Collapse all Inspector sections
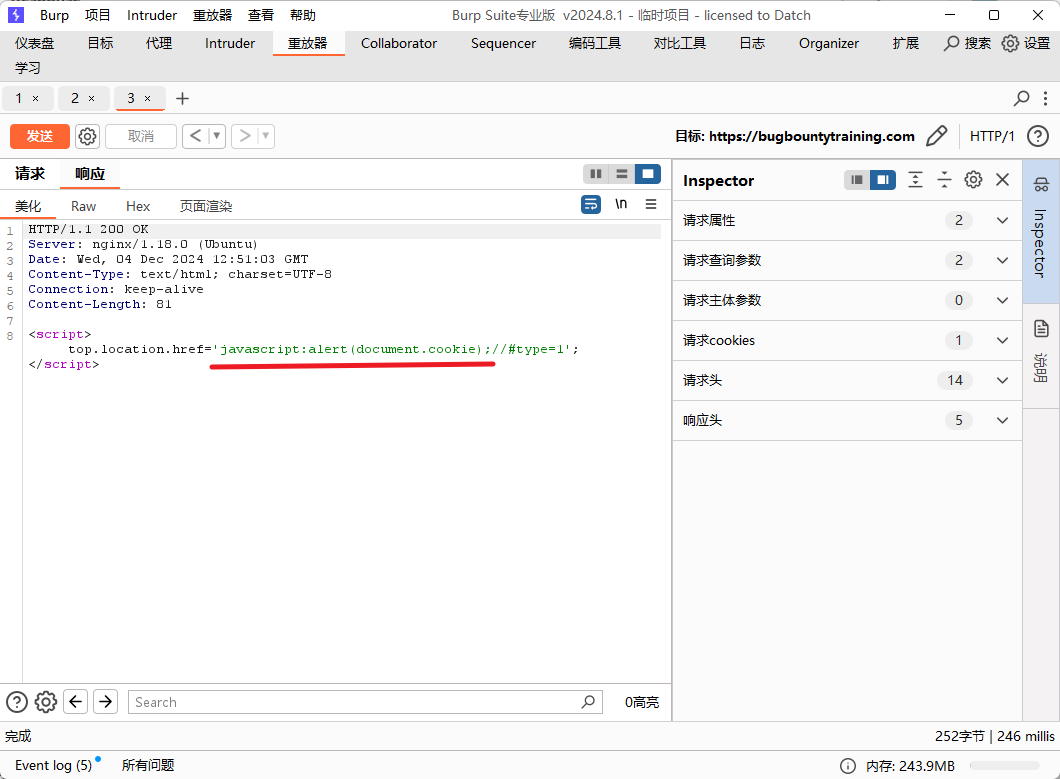The width and height of the screenshot is (1060, 779). 944,180
